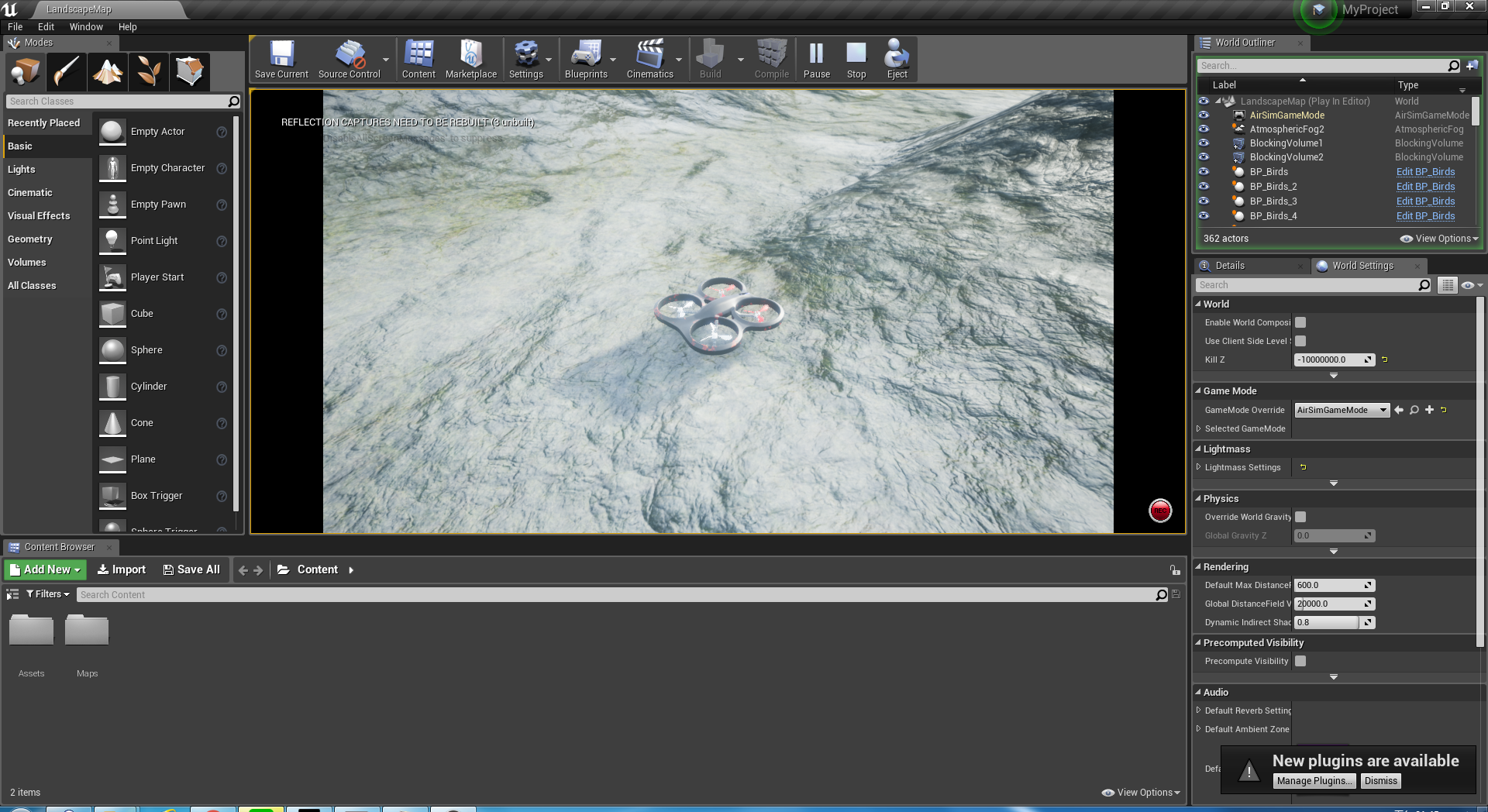
Task: Select the Place mode icon
Action: pos(25,72)
